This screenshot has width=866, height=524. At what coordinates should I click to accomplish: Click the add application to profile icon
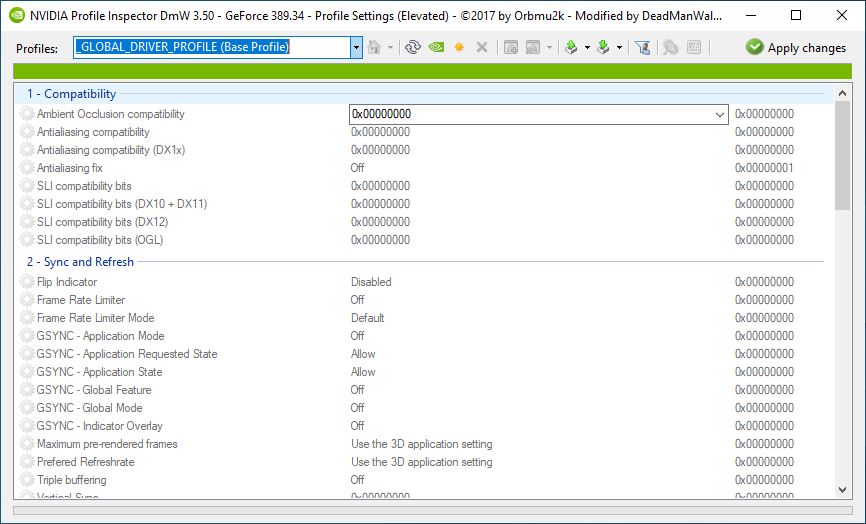511,47
